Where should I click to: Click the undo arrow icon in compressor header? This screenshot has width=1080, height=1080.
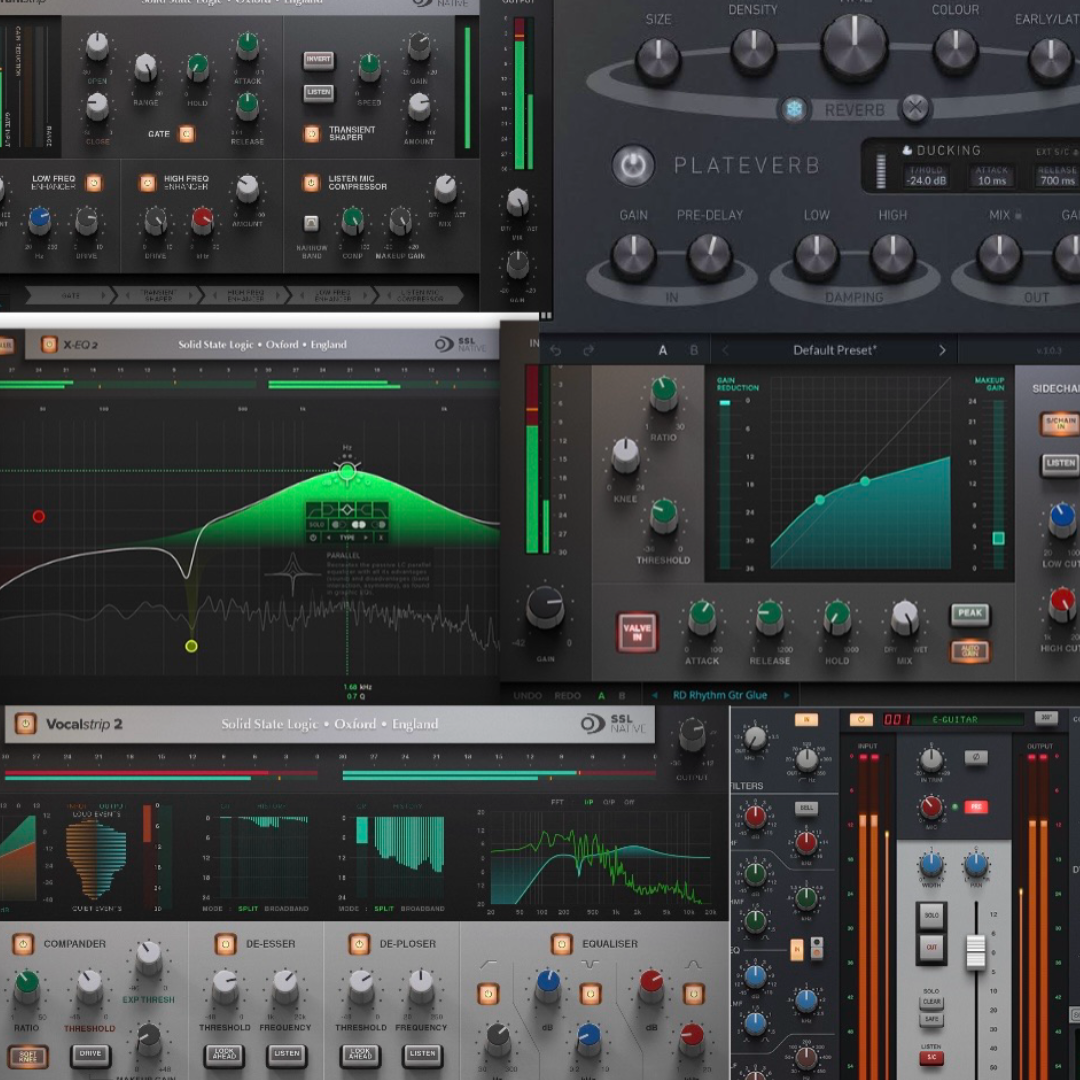(555, 351)
